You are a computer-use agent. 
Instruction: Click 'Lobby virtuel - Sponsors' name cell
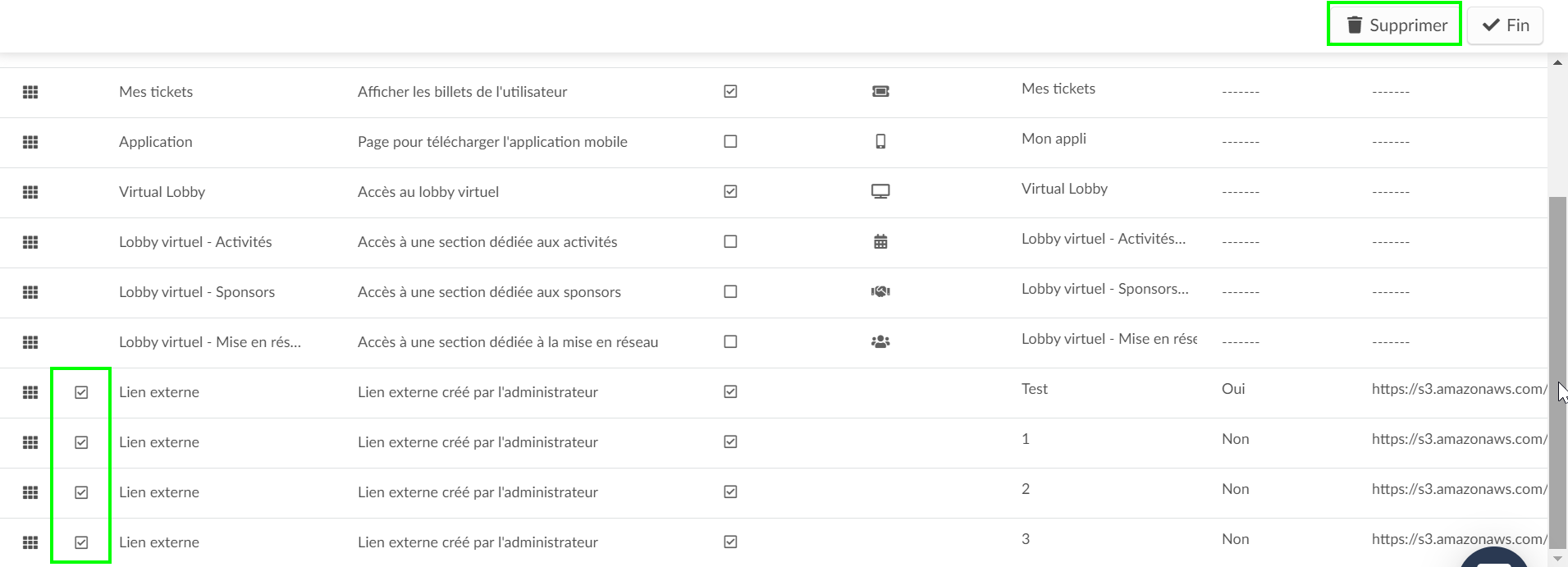tap(197, 292)
